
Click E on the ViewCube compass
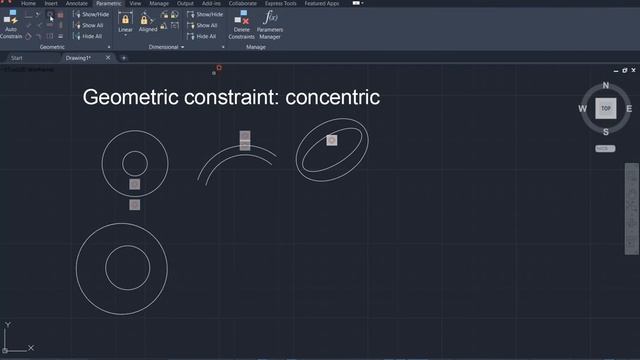(629, 109)
